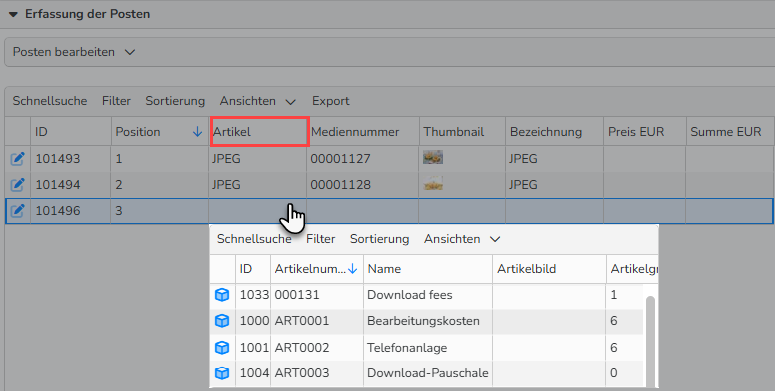Open edit icon for row 101493
The image size is (775, 391).
click(17, 159)
